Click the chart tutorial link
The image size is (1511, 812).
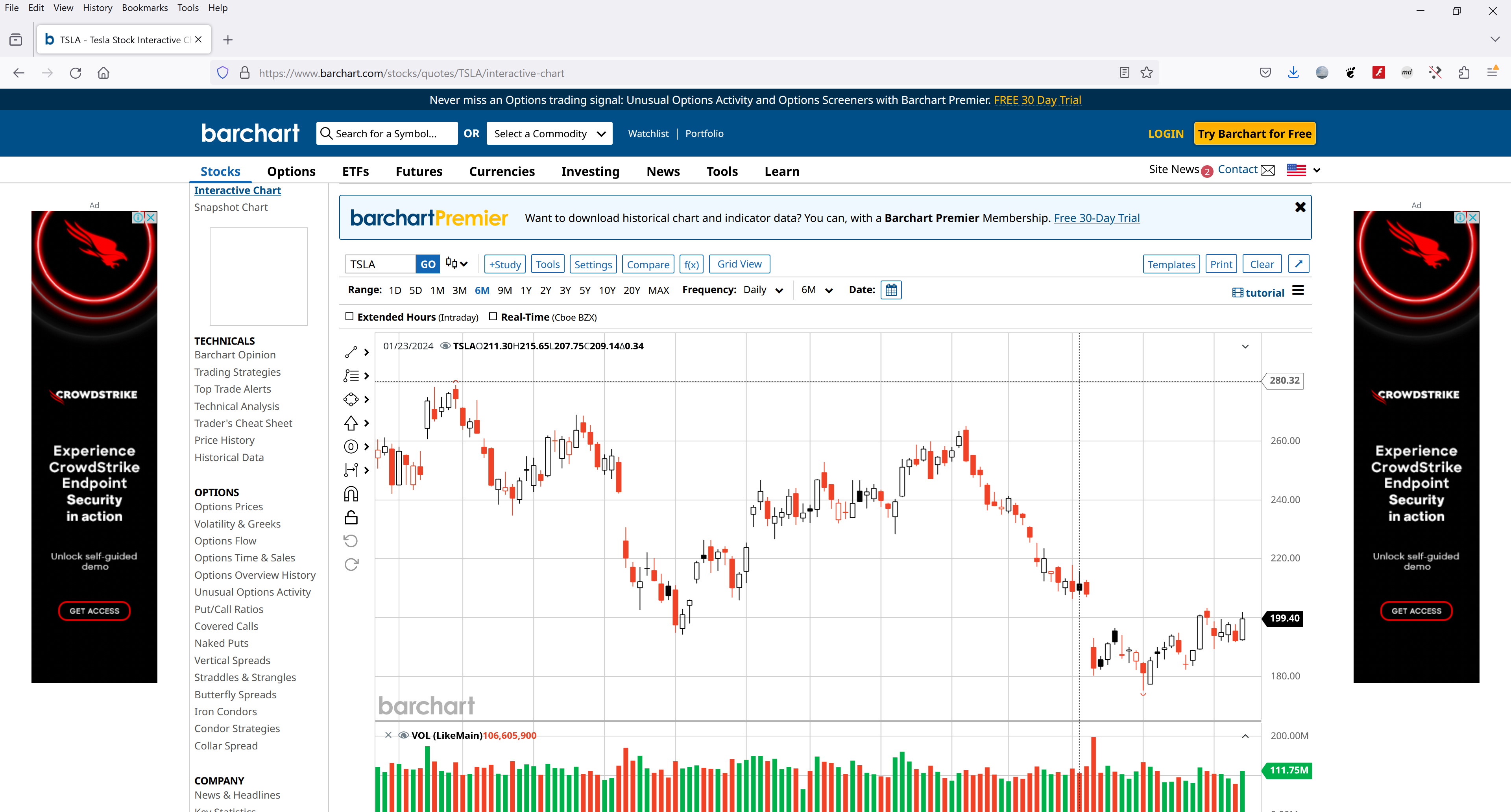click(1258, 293)
